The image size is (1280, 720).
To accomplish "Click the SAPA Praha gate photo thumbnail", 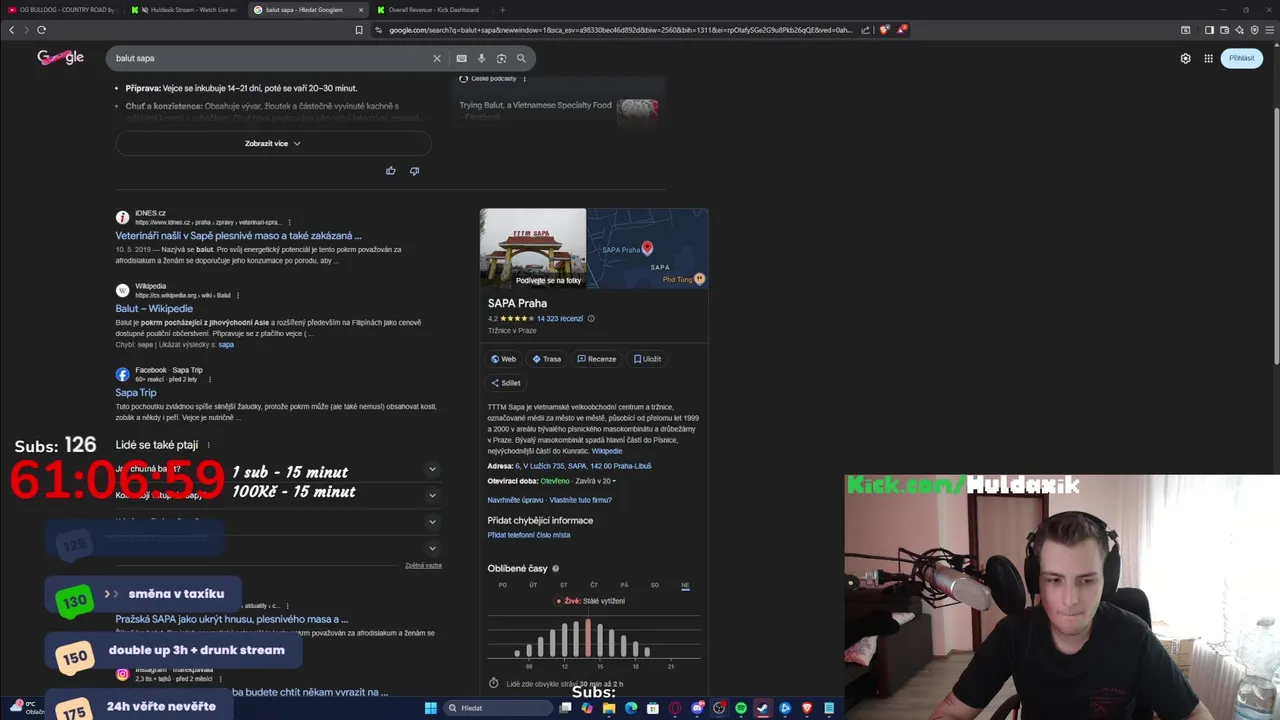I will [533, 248].
